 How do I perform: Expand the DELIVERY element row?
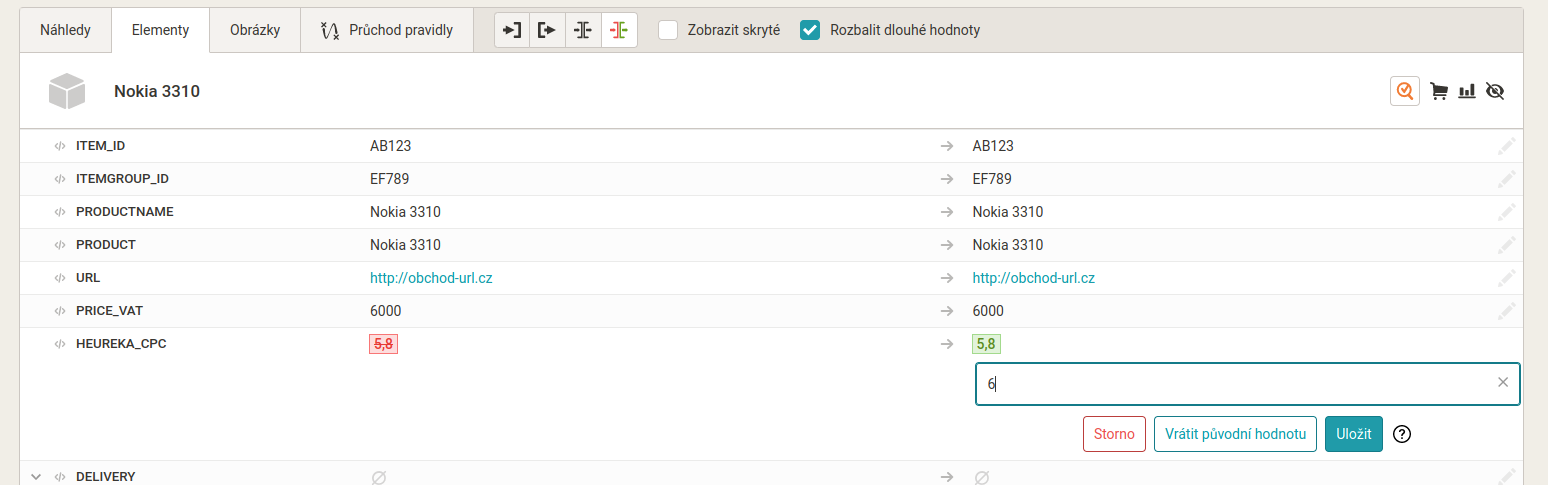(36, 477)
